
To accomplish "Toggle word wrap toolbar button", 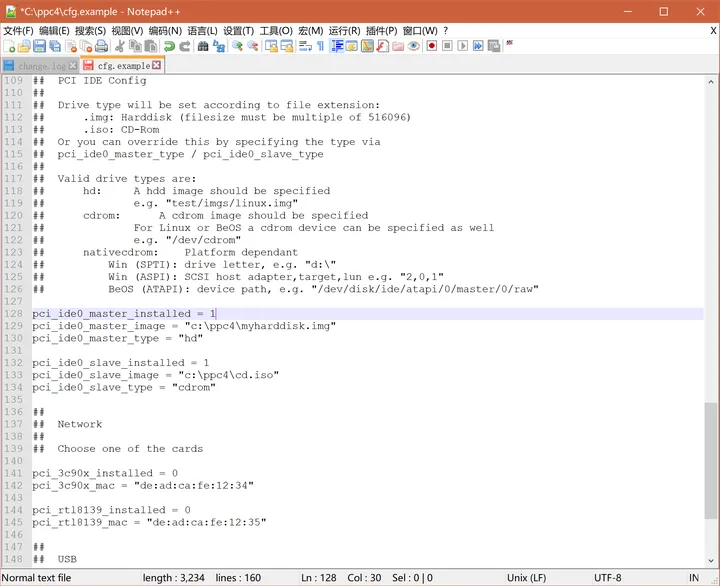I will coord(305,46).
